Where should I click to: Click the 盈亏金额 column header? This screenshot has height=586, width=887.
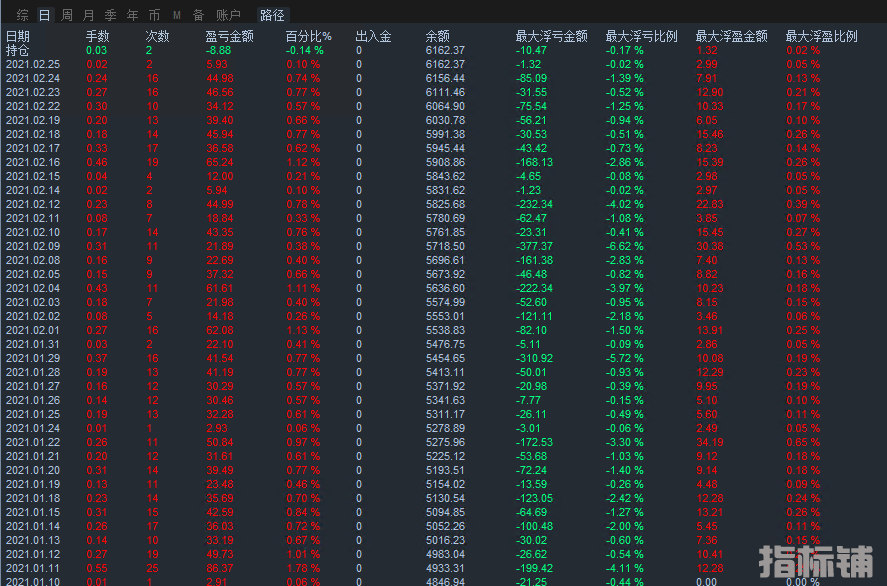229,36
